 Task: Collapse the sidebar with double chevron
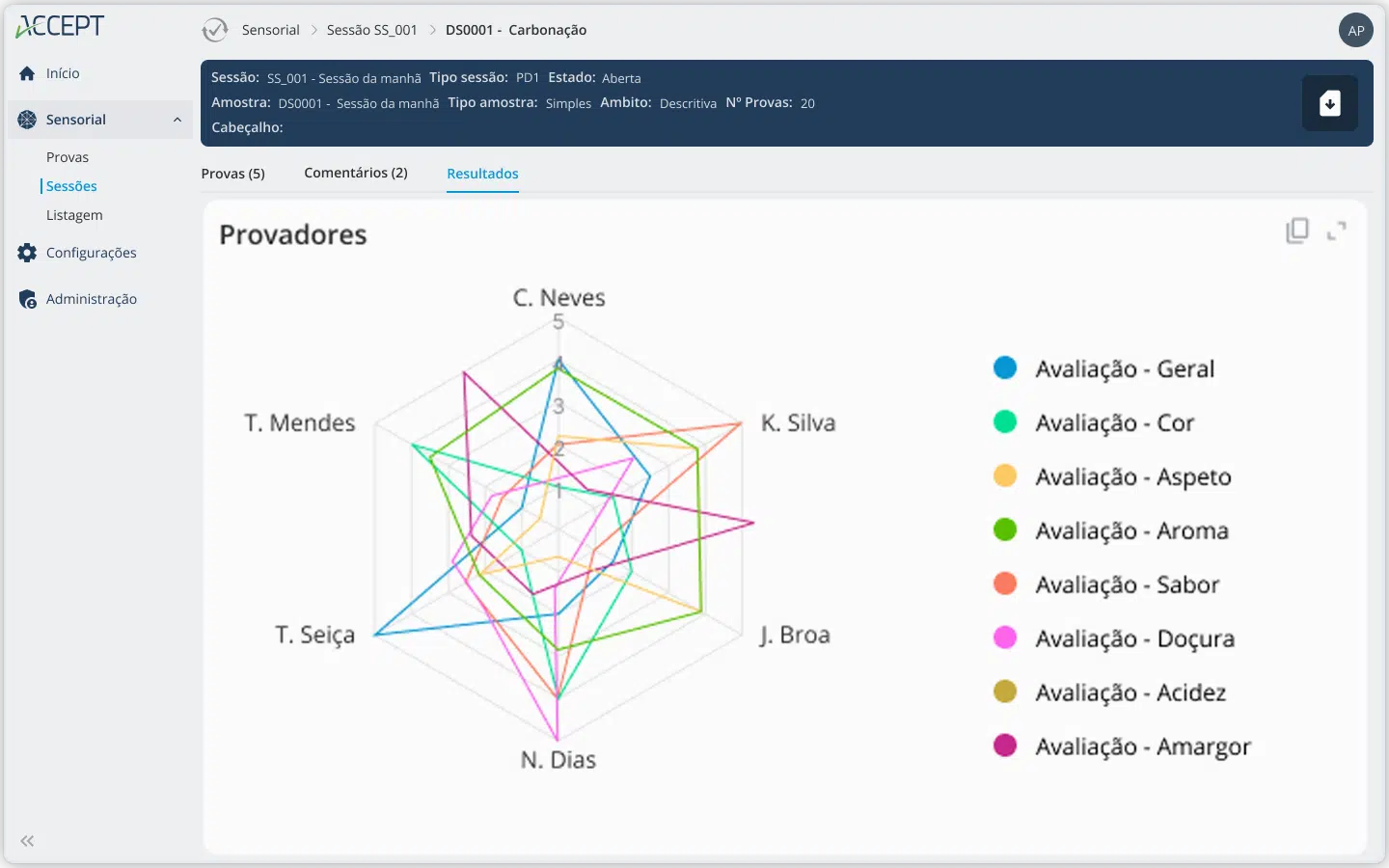click(27, 841)
